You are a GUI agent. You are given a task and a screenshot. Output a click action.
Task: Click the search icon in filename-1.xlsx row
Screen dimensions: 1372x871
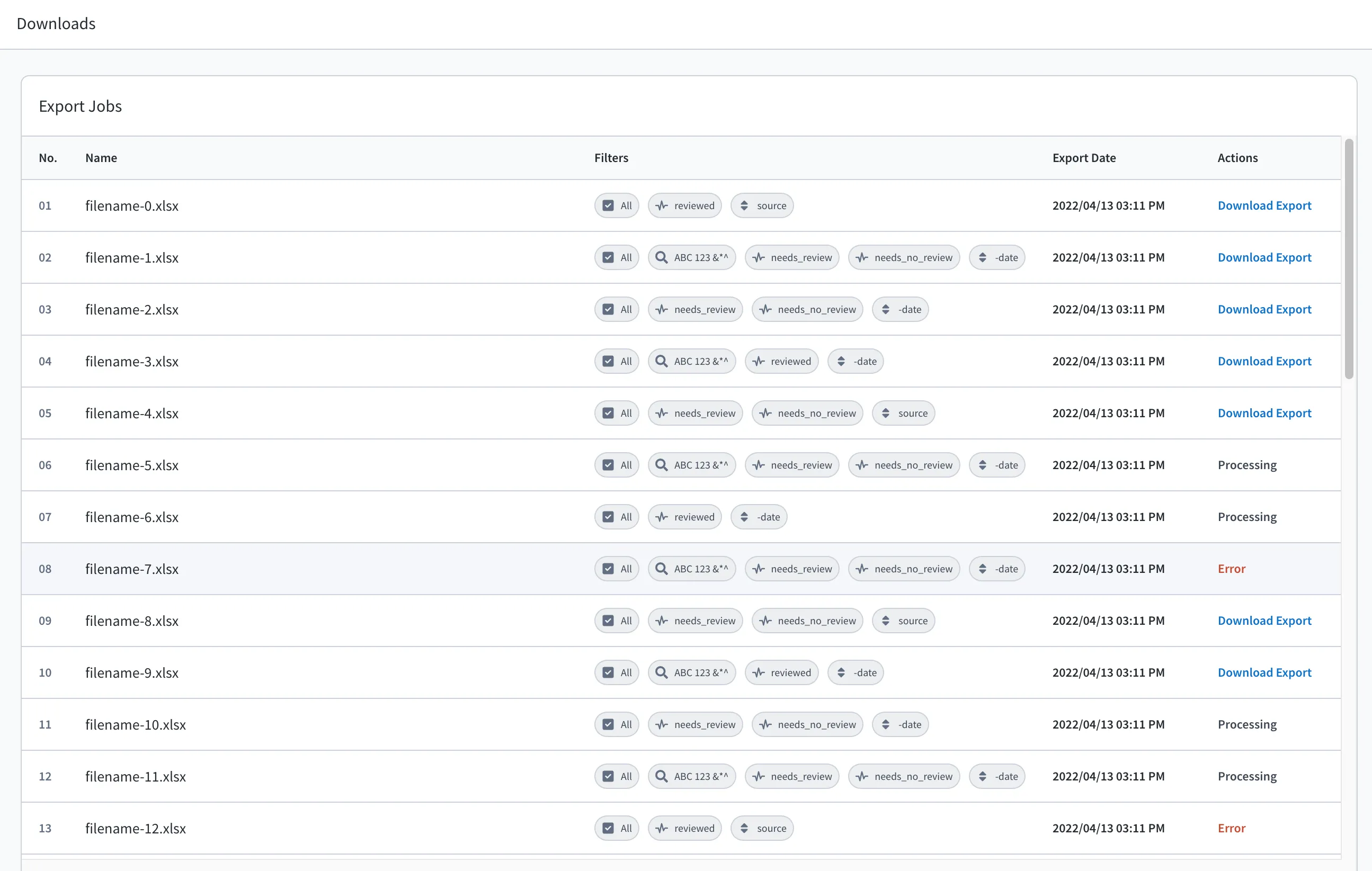[x=661, y=257]
